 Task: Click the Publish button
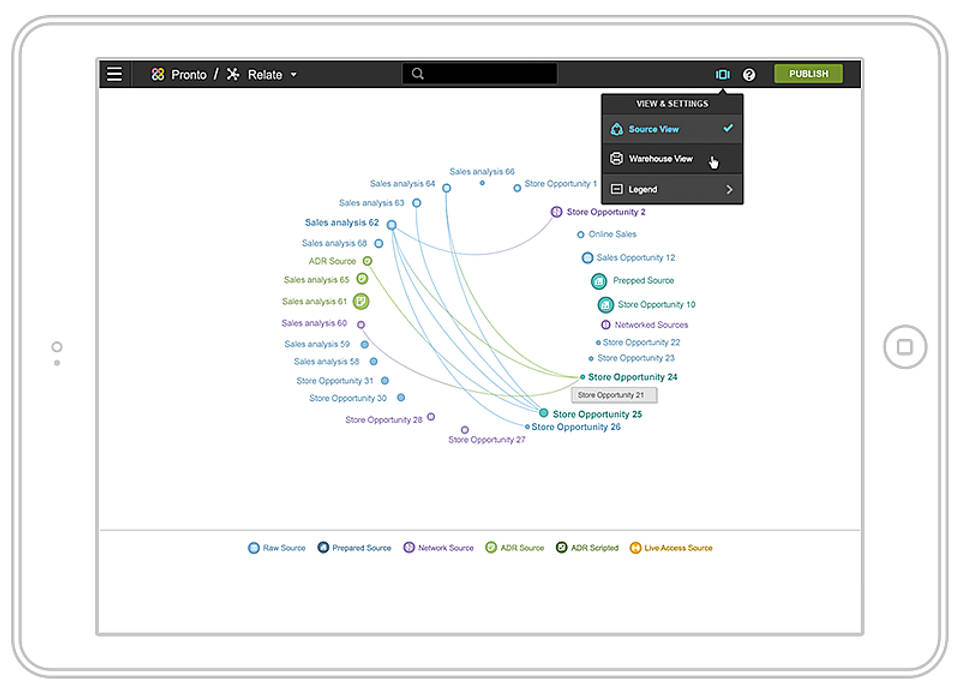pos(808,74)
